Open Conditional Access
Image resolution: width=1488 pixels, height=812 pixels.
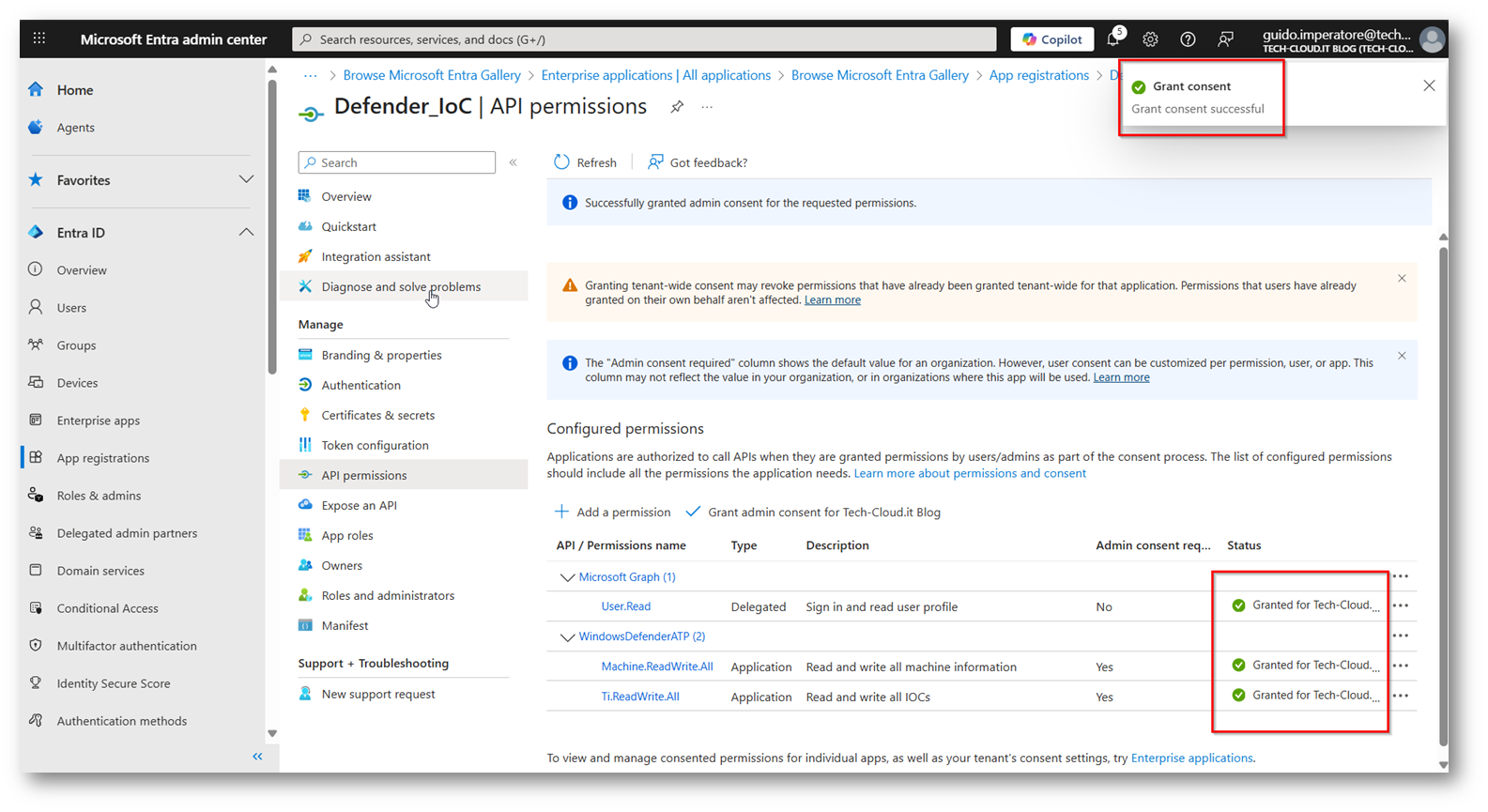[x=107, y=608]
